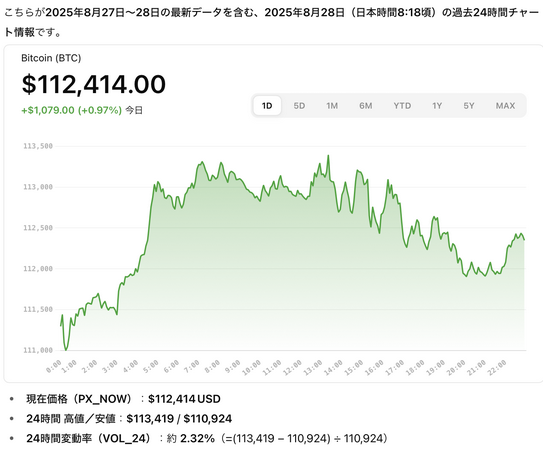Click the chart line's rightmost end point
The image size is (543, 450).
pos(524,240)
